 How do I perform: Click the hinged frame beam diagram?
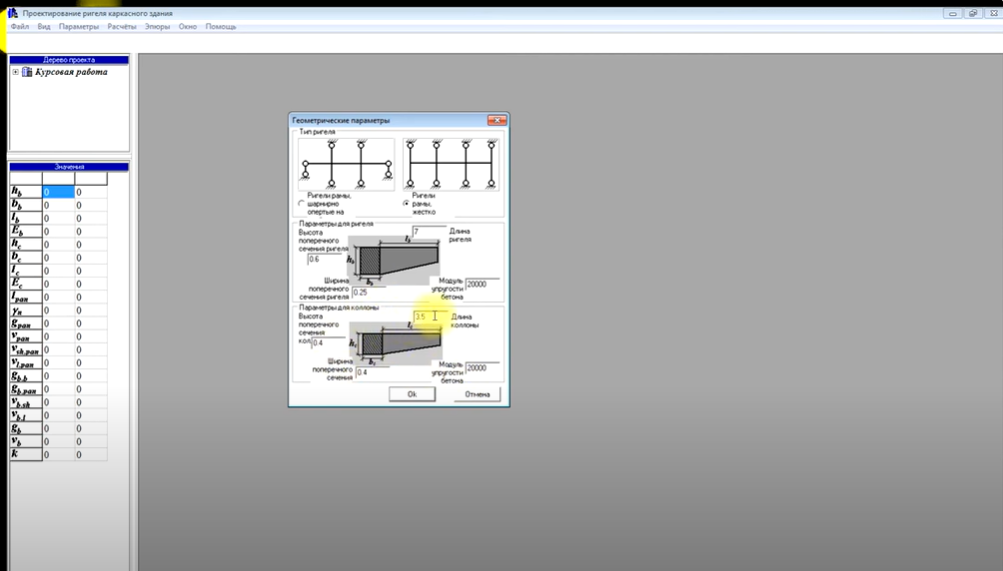pos(346,165)
